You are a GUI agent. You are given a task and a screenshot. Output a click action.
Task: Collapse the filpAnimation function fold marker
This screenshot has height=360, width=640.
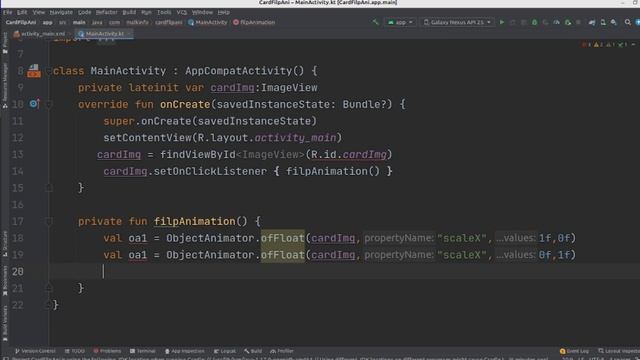pyautogui.click(x=49, y=221)
